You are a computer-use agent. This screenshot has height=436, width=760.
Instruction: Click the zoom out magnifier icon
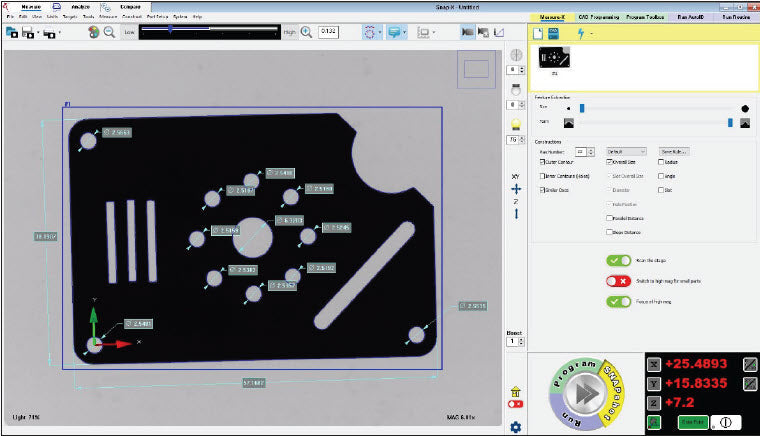point(110,32)
